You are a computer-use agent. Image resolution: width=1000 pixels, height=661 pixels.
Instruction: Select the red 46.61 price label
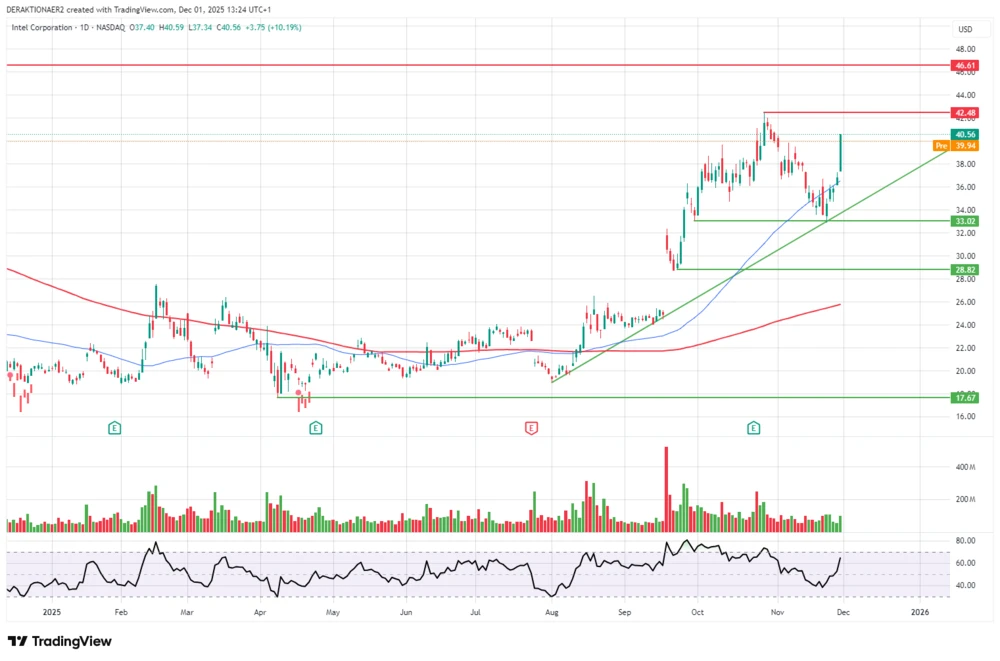tap(963, 65)
